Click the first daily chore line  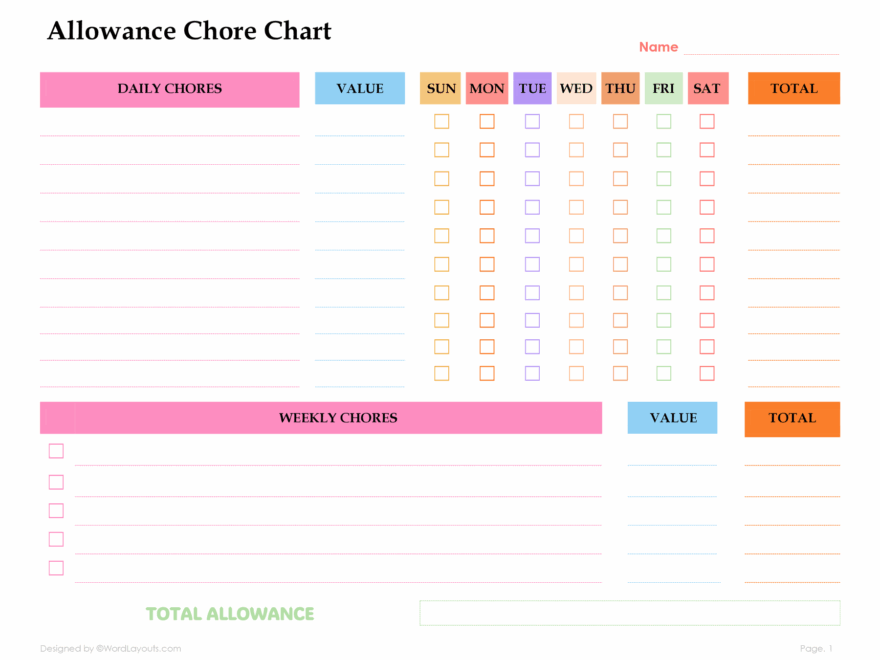tap(170, 128)
